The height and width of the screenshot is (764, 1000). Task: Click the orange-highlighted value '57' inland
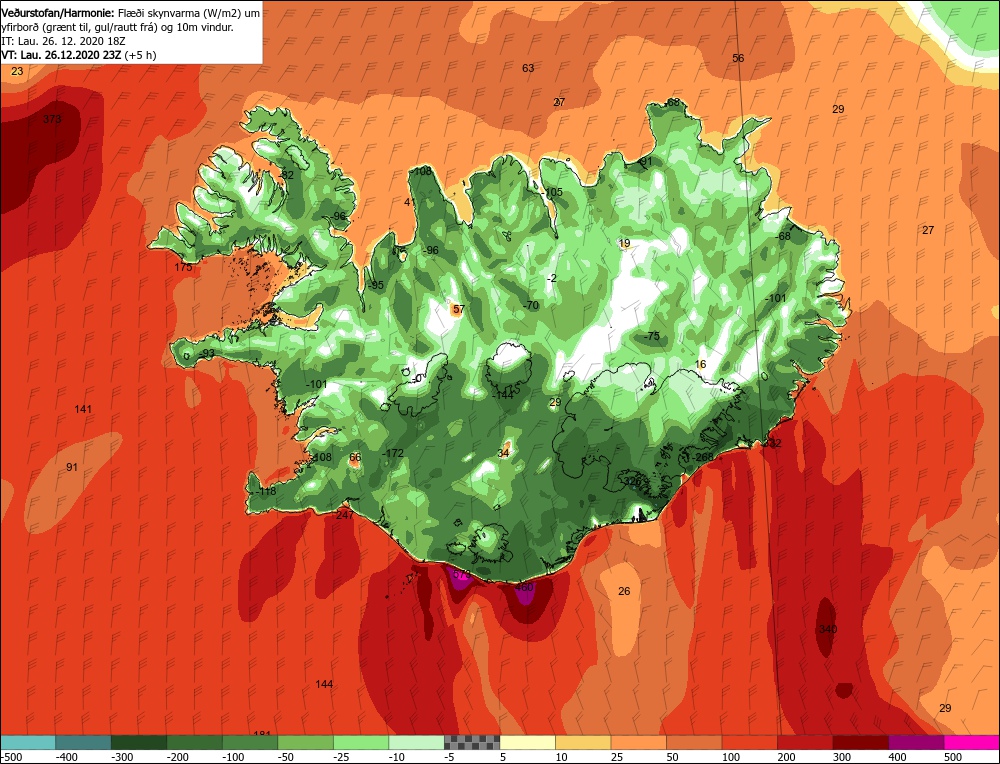(x=458, y=309)
